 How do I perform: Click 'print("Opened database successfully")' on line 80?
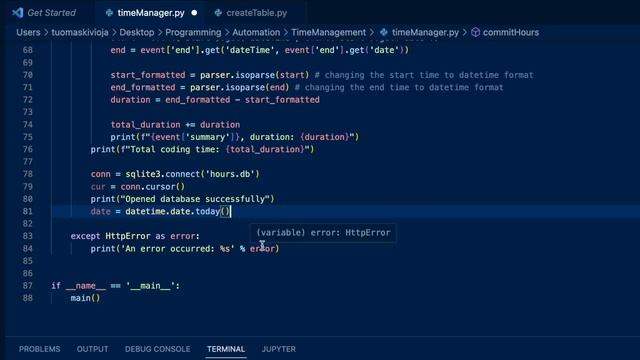(182, 199)
